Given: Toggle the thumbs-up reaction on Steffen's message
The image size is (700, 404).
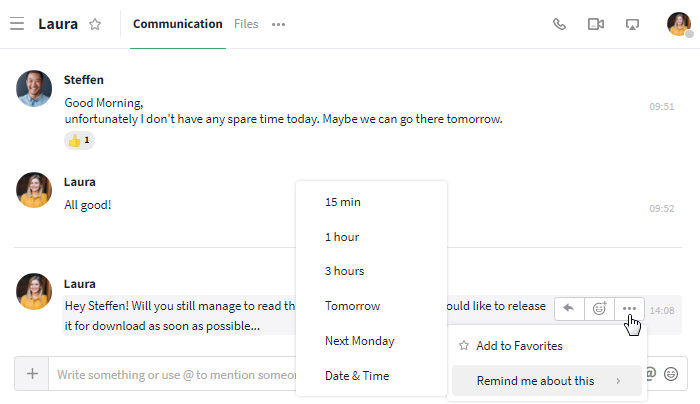Looking at the screenshot, I should coord(79,141).
